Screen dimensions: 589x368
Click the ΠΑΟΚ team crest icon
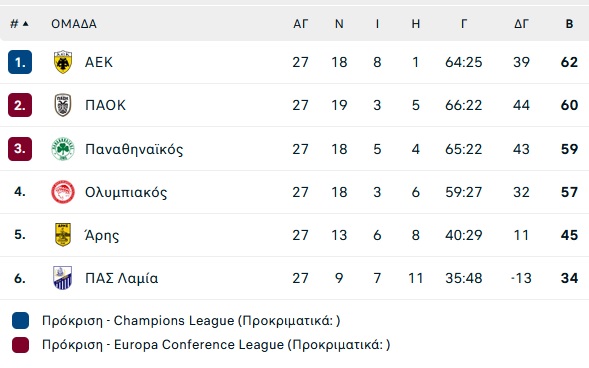tap(63, 105)
